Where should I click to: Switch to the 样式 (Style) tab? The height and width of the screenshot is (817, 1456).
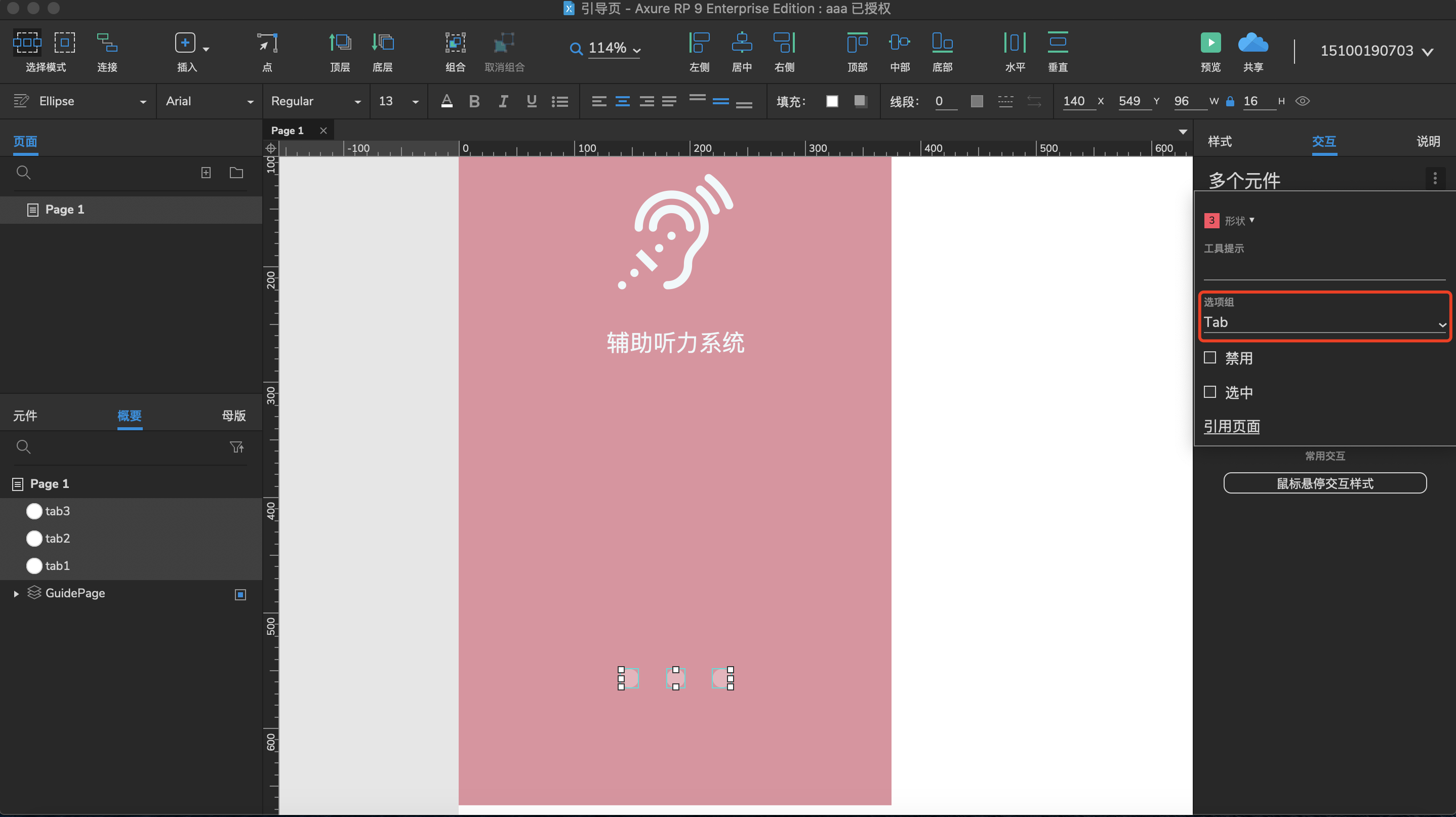click(x=1220, y=141)
